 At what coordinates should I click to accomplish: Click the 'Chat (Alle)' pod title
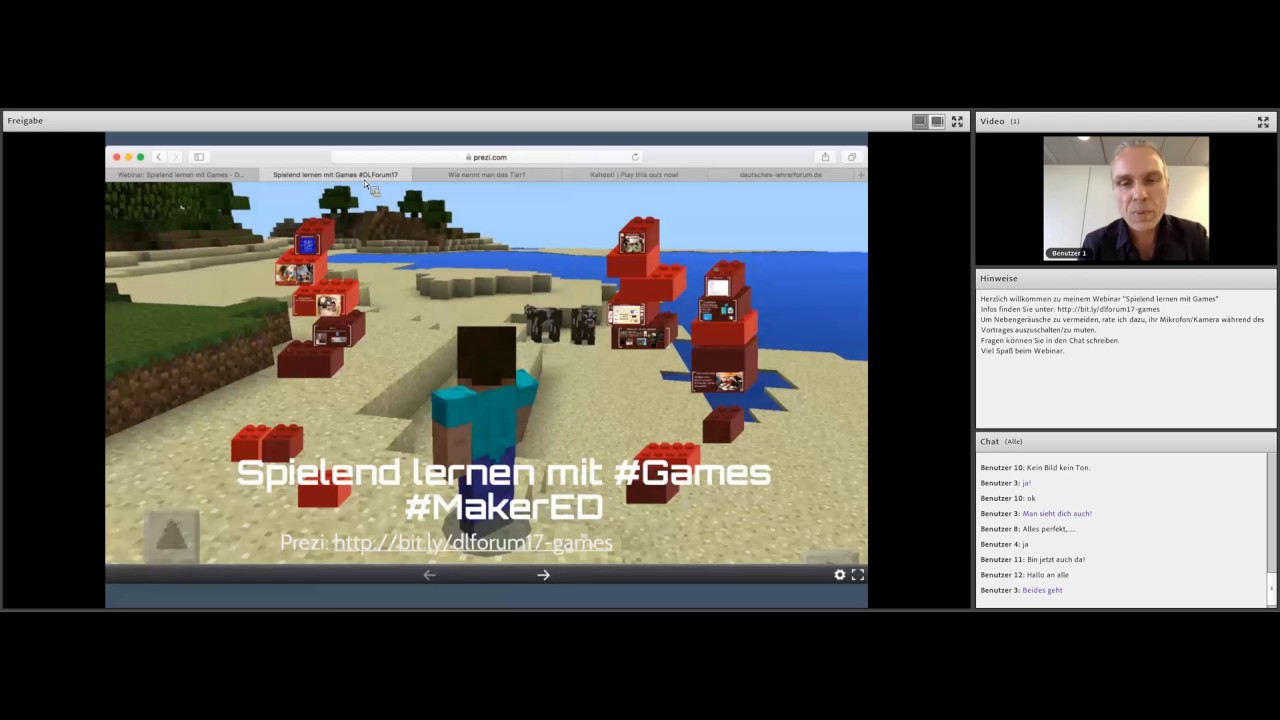click(1001, 441)
